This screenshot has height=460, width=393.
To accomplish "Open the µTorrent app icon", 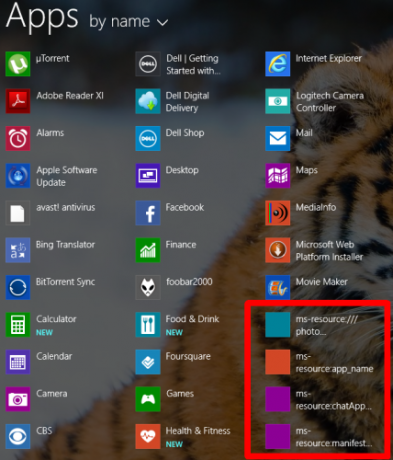I will pyautogui.click(x=18, y=64).
